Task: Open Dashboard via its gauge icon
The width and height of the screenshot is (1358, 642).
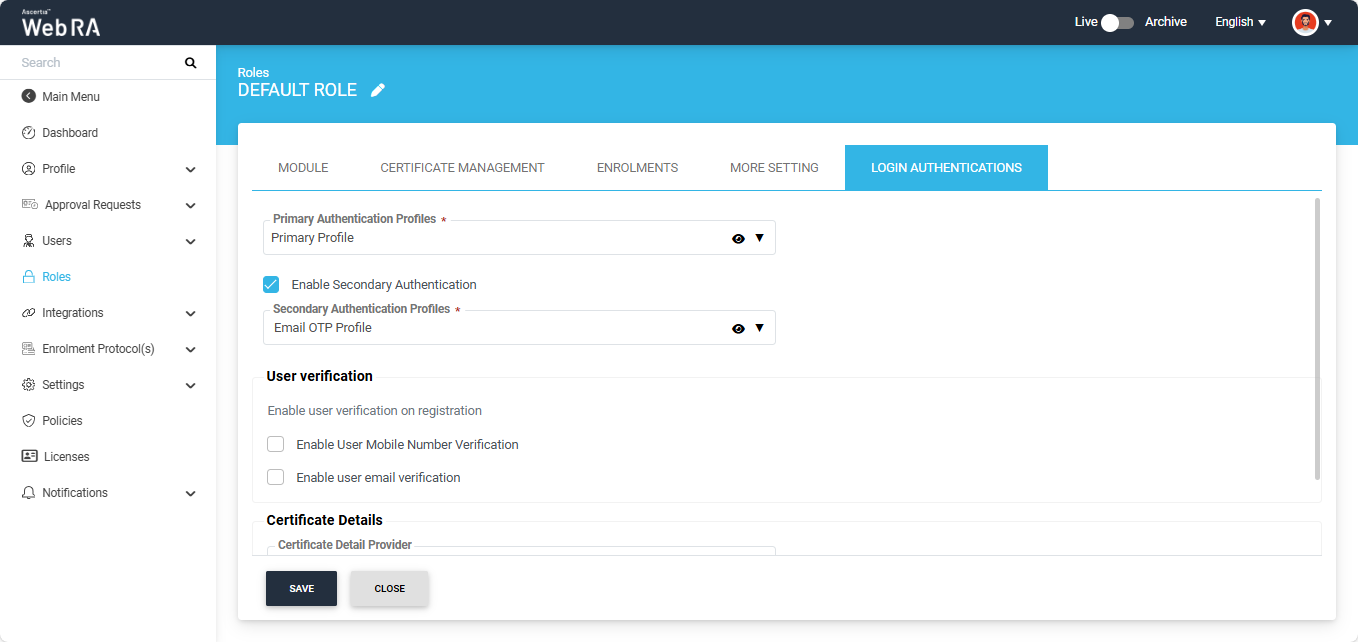Action: [x=28, y=133]
